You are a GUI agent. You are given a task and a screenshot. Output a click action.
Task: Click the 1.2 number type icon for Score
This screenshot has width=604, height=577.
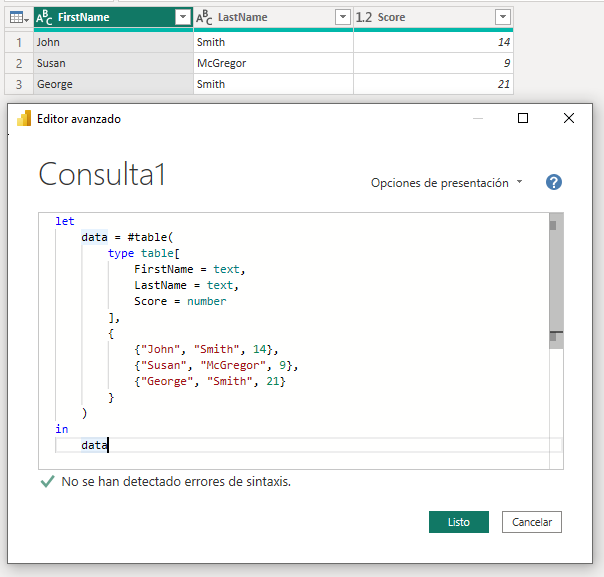pyautogui.click(x=364, y=17)
